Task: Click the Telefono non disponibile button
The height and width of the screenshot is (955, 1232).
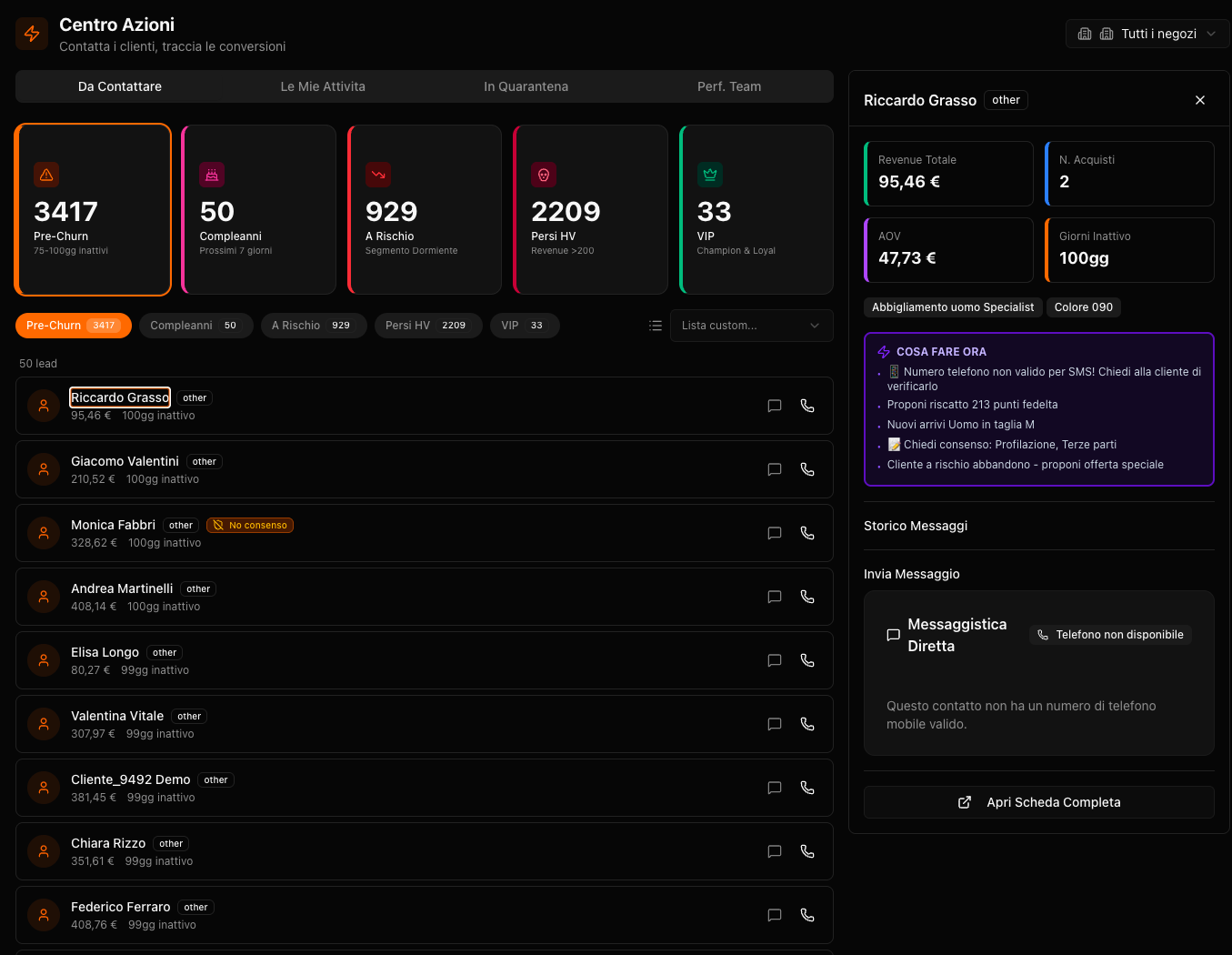Action: tap(1110, 634)
